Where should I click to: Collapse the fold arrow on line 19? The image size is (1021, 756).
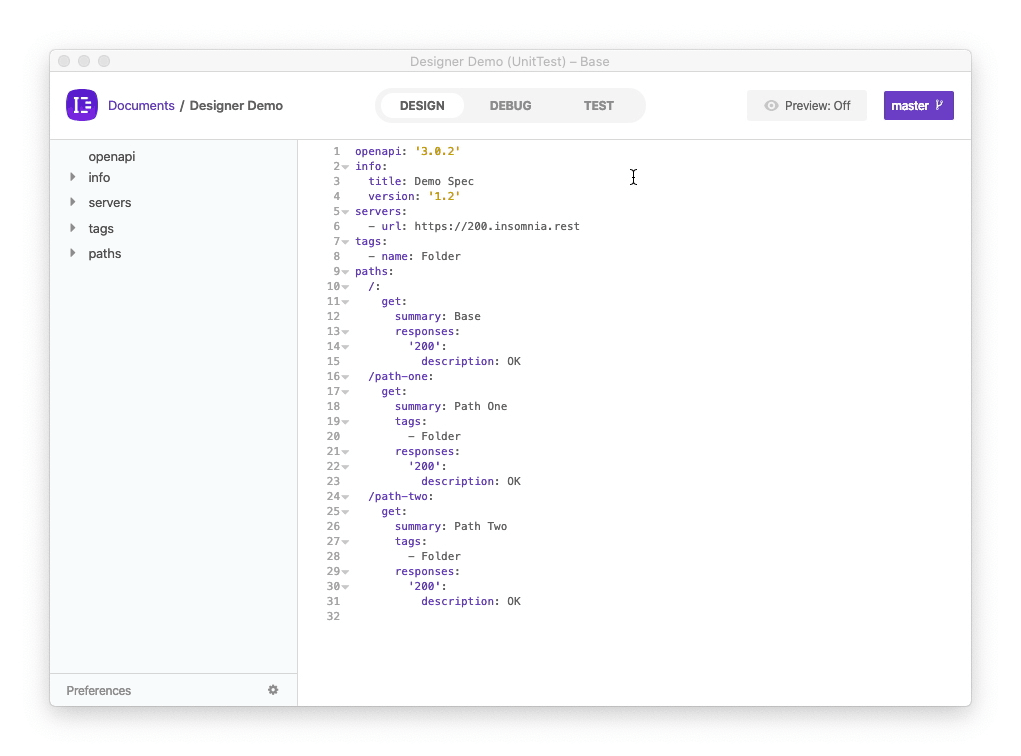(346, 421)
